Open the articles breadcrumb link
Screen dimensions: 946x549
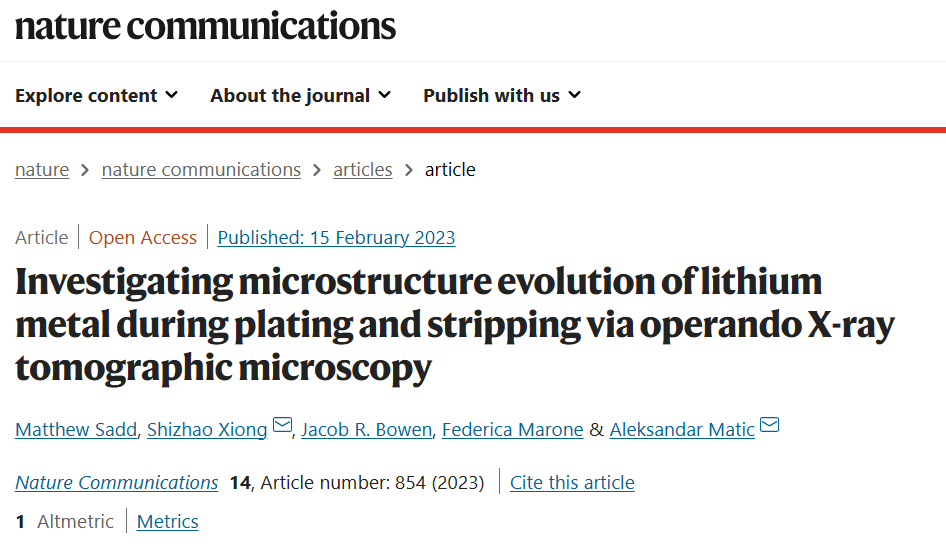pos(363,170)
